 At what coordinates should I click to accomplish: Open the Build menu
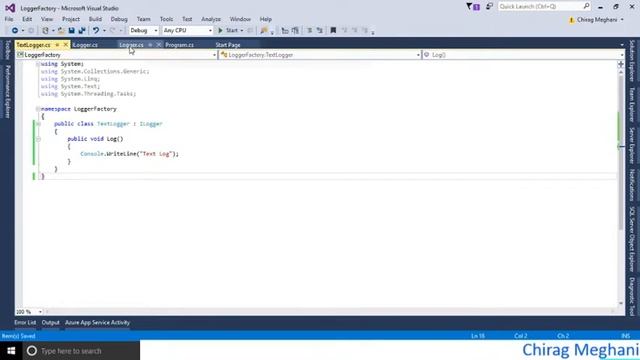(x=95, y=19)
